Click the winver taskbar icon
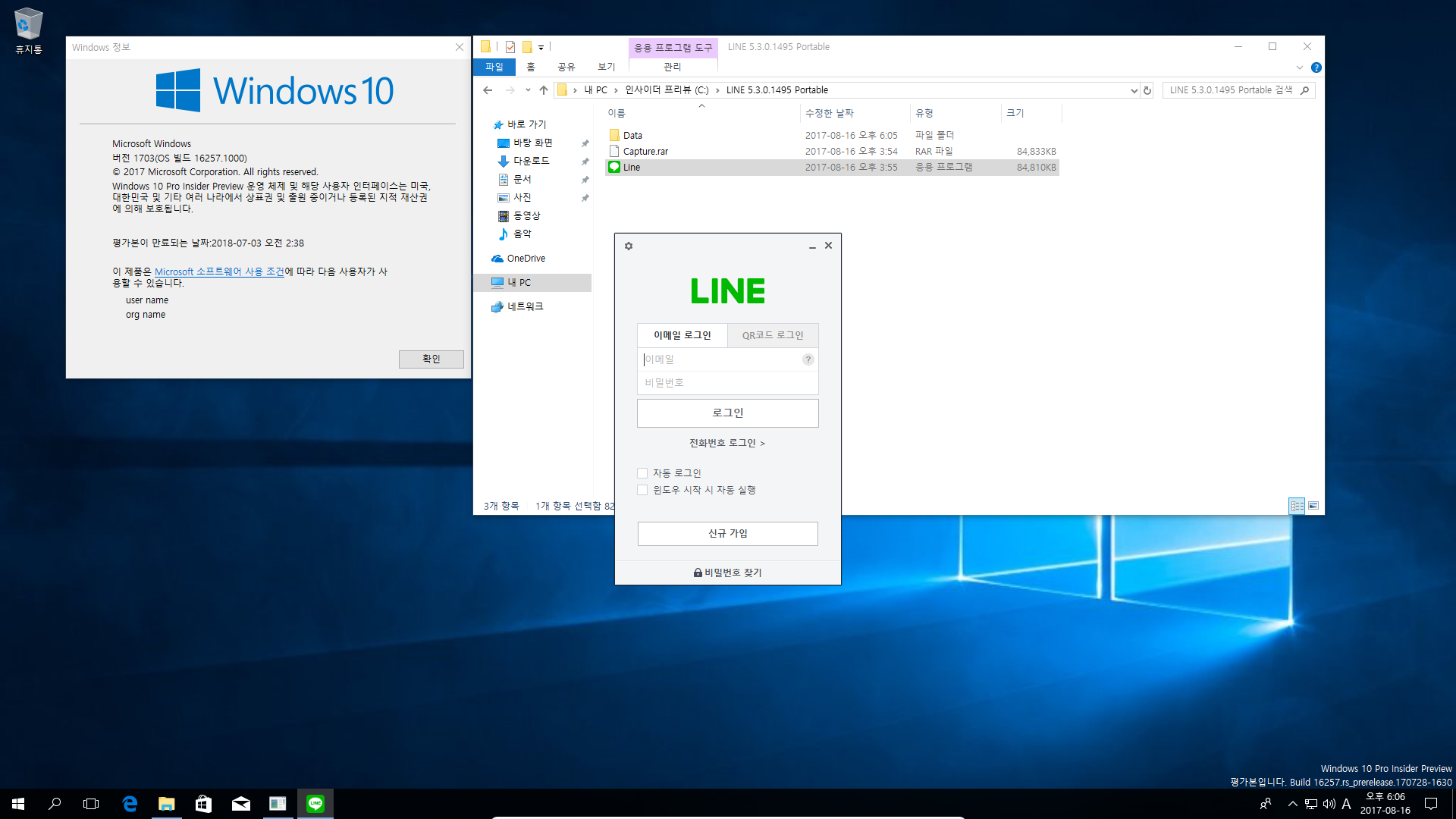The width and height of the screenshot is (1456, 819). point(278,804)
